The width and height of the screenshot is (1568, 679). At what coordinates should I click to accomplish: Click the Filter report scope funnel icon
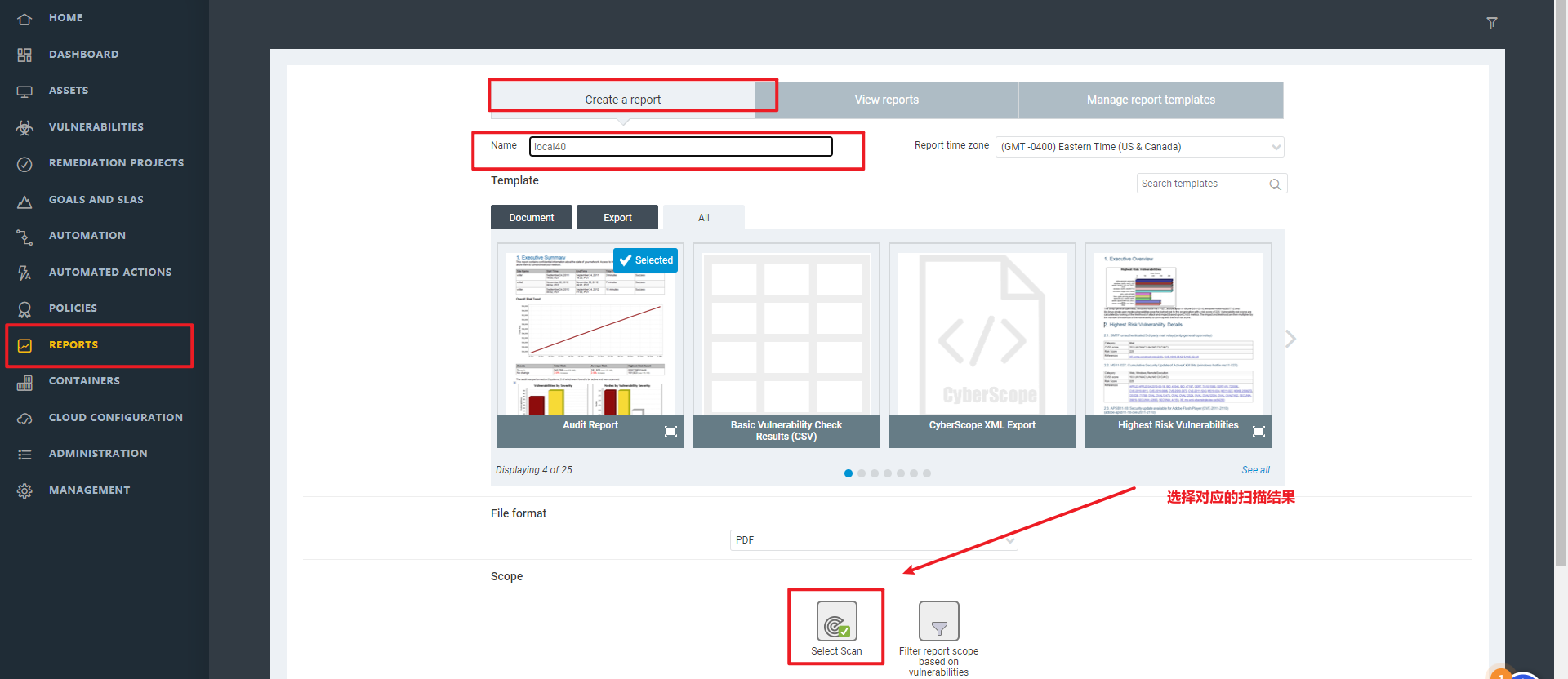pos(939,622)
